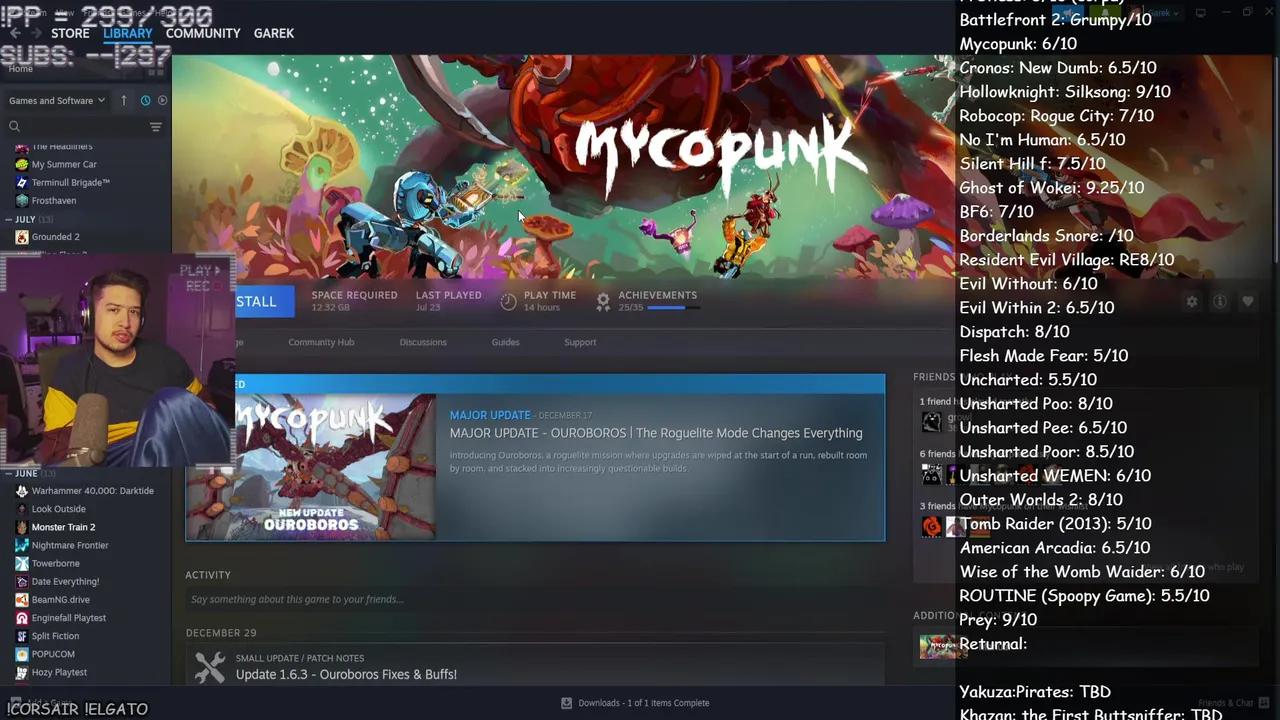Click the Grounded 2 game icon

coord(22,237)
